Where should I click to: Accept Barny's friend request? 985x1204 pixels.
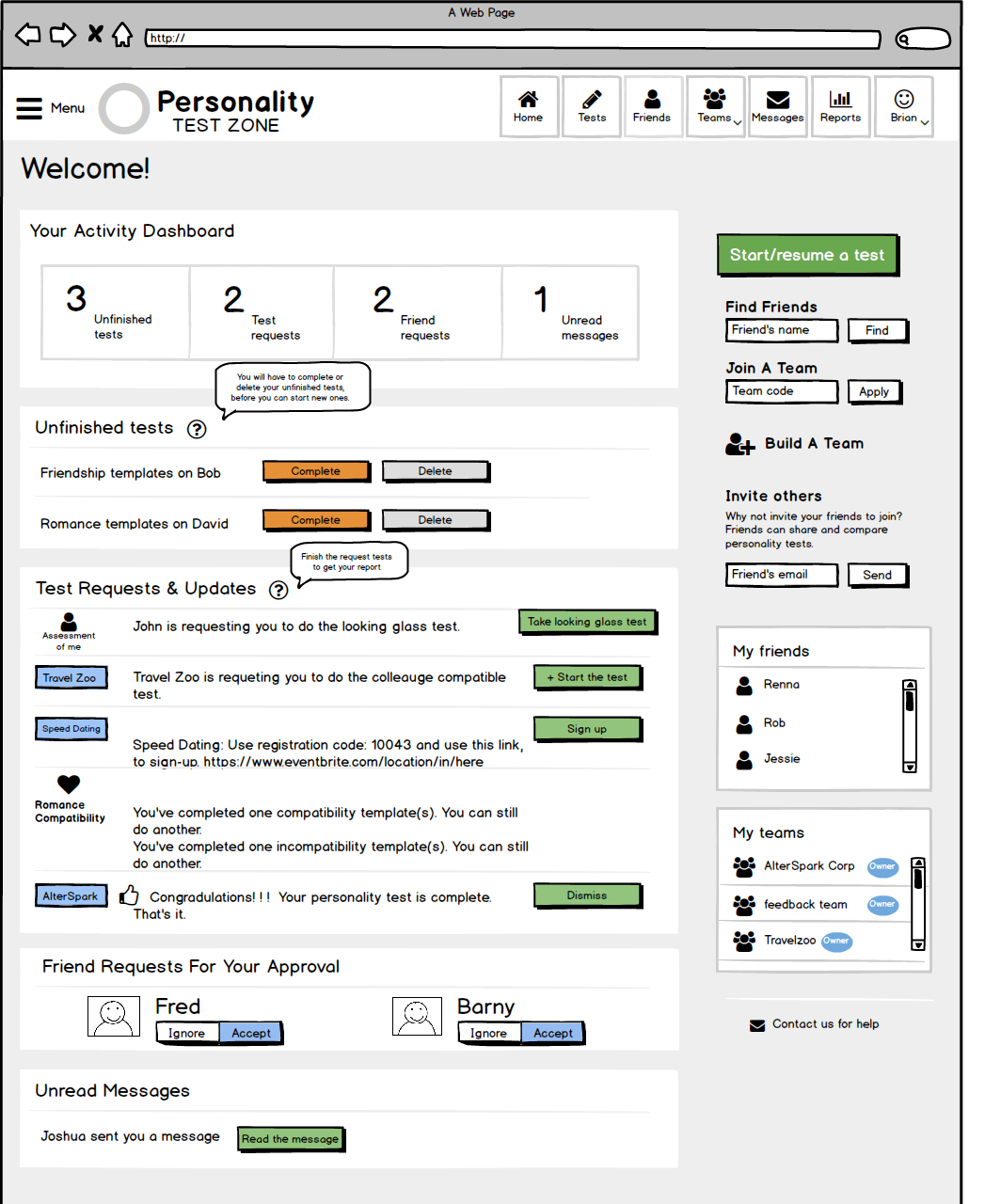553,1033
